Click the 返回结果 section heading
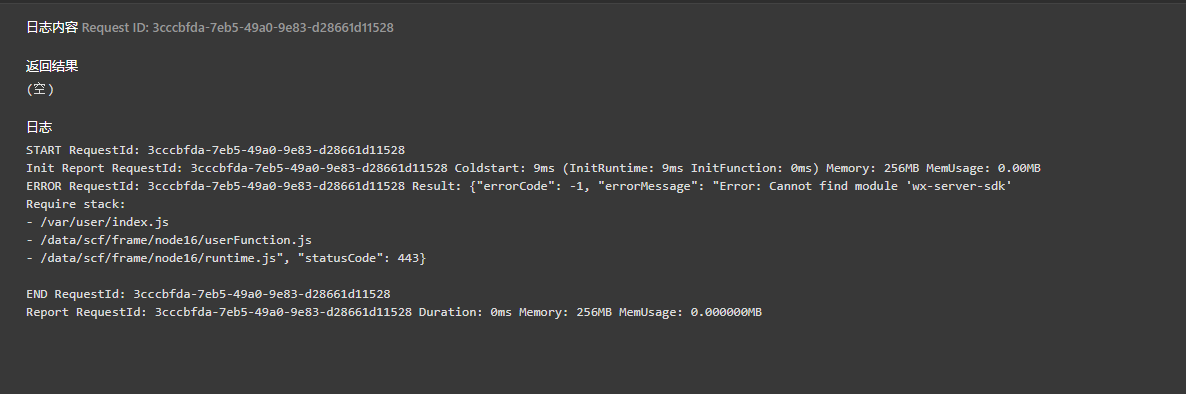This screenshot has height=394, width=1186. click(52, 67)
